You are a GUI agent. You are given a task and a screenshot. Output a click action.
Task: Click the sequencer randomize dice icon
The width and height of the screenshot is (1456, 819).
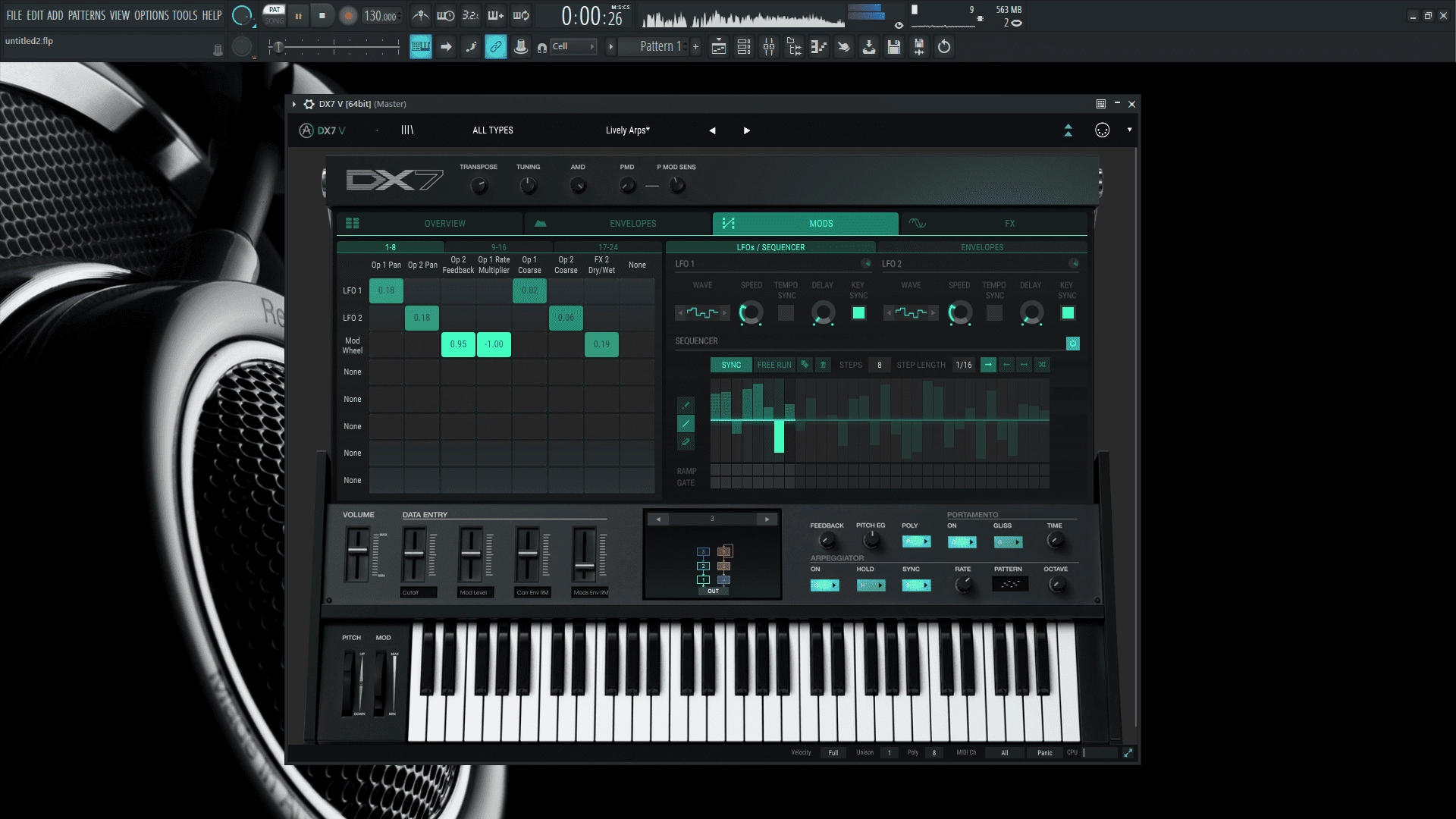[x=805, y=365]
